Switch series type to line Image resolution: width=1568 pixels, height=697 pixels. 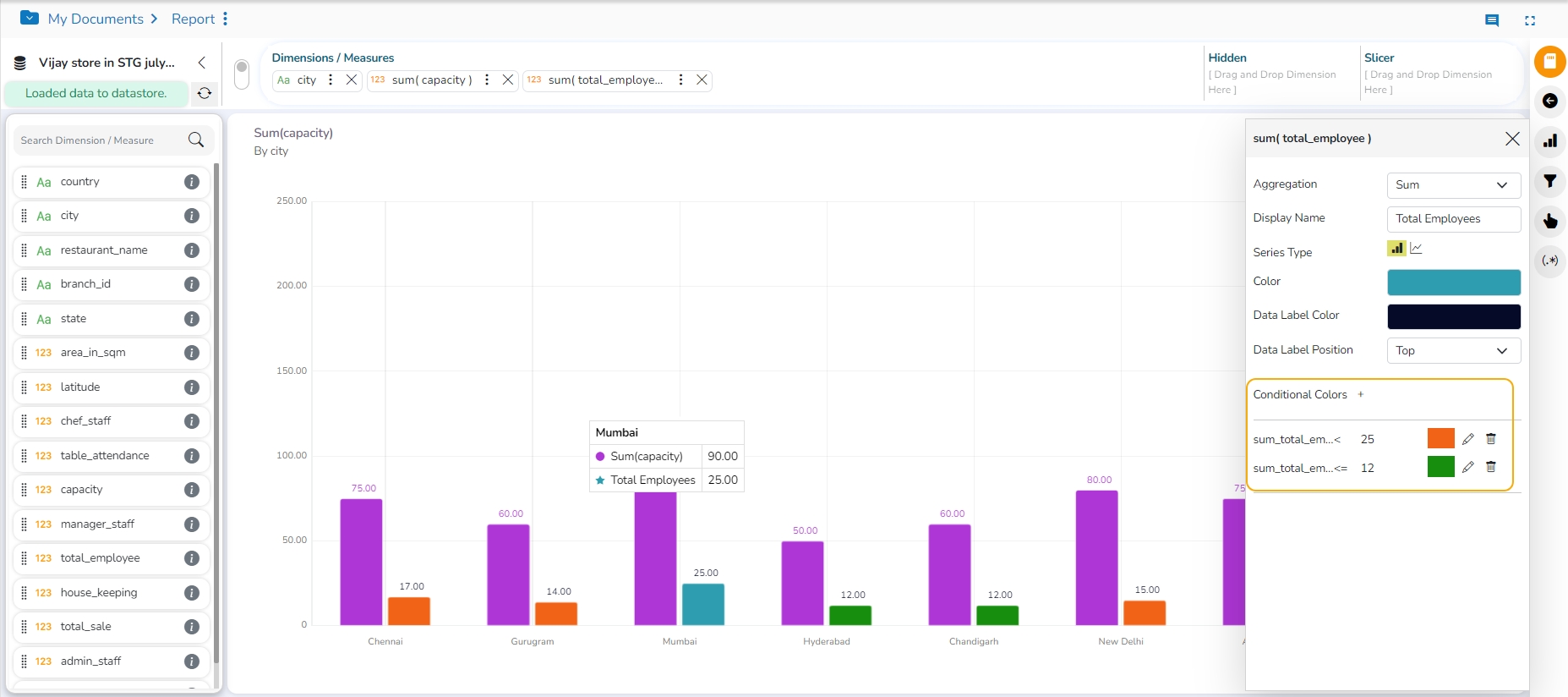(1417, 249)
